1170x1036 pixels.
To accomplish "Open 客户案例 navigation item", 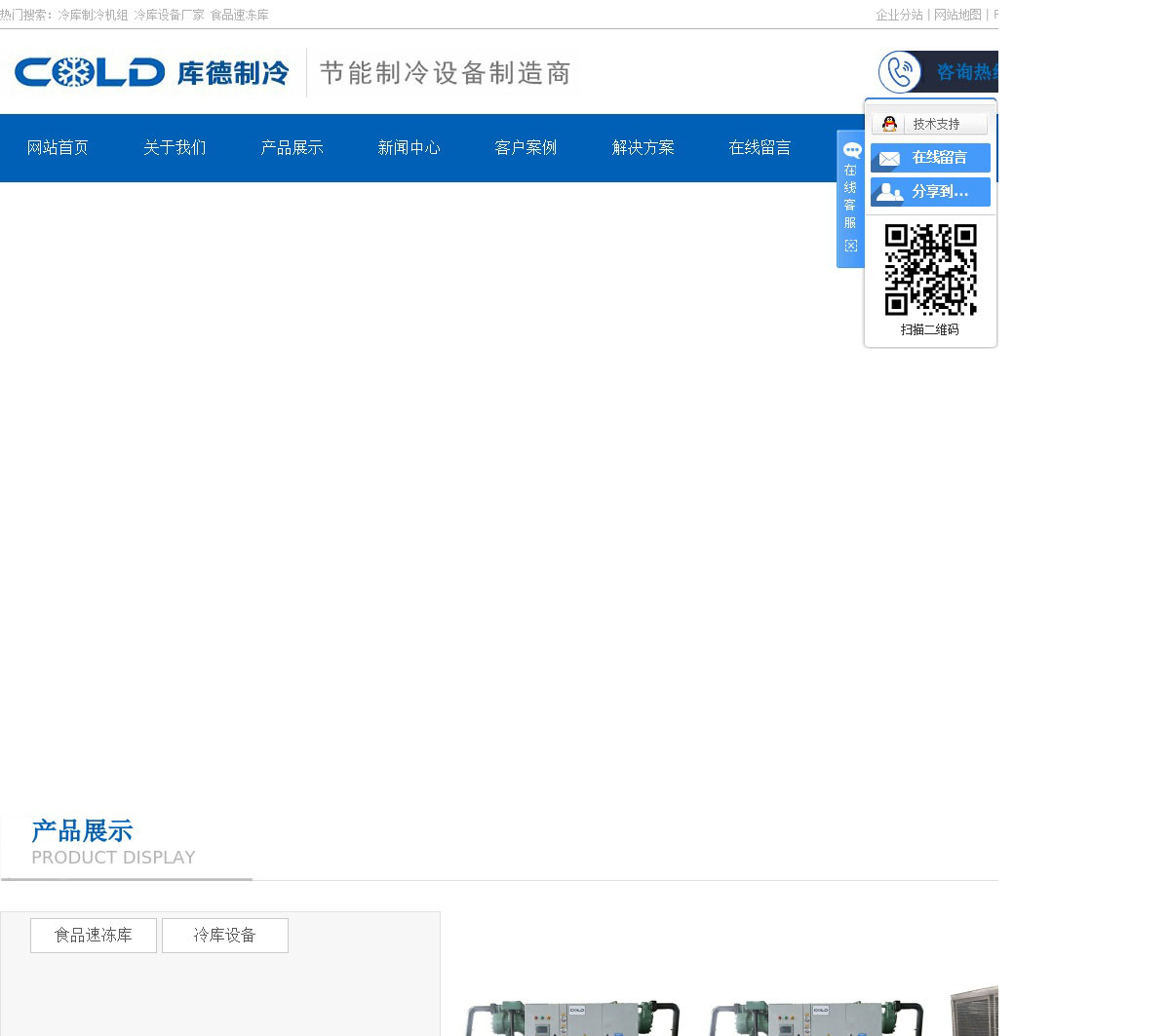I will [x=526, y=148].
